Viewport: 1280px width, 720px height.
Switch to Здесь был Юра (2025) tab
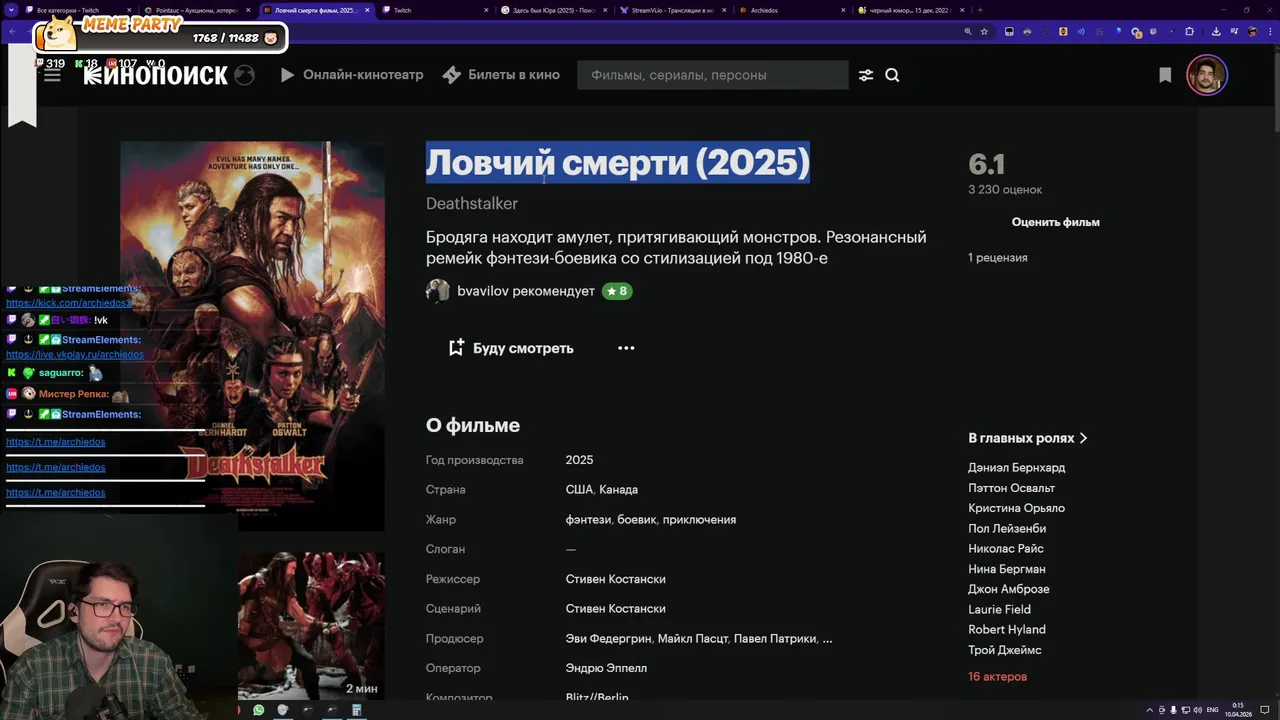point(555,10)
